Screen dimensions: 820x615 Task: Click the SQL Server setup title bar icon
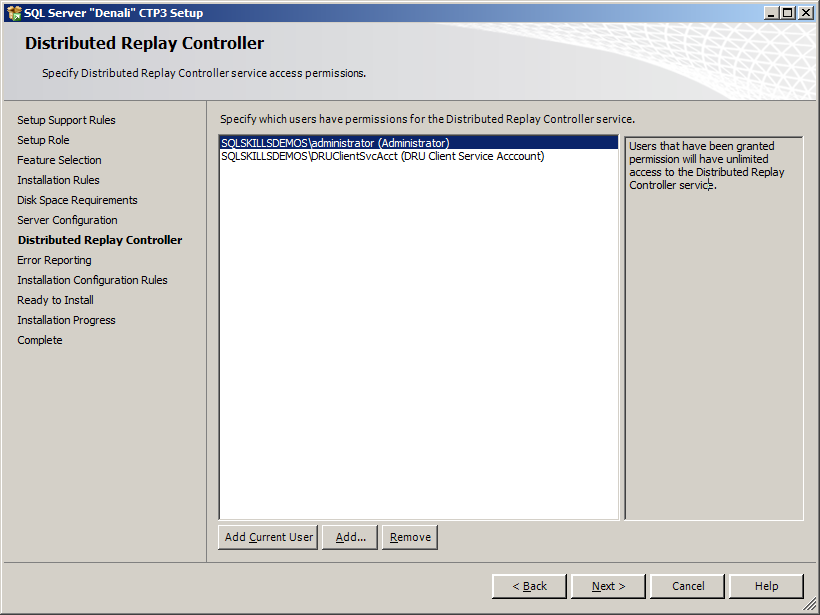click(14, 13)
